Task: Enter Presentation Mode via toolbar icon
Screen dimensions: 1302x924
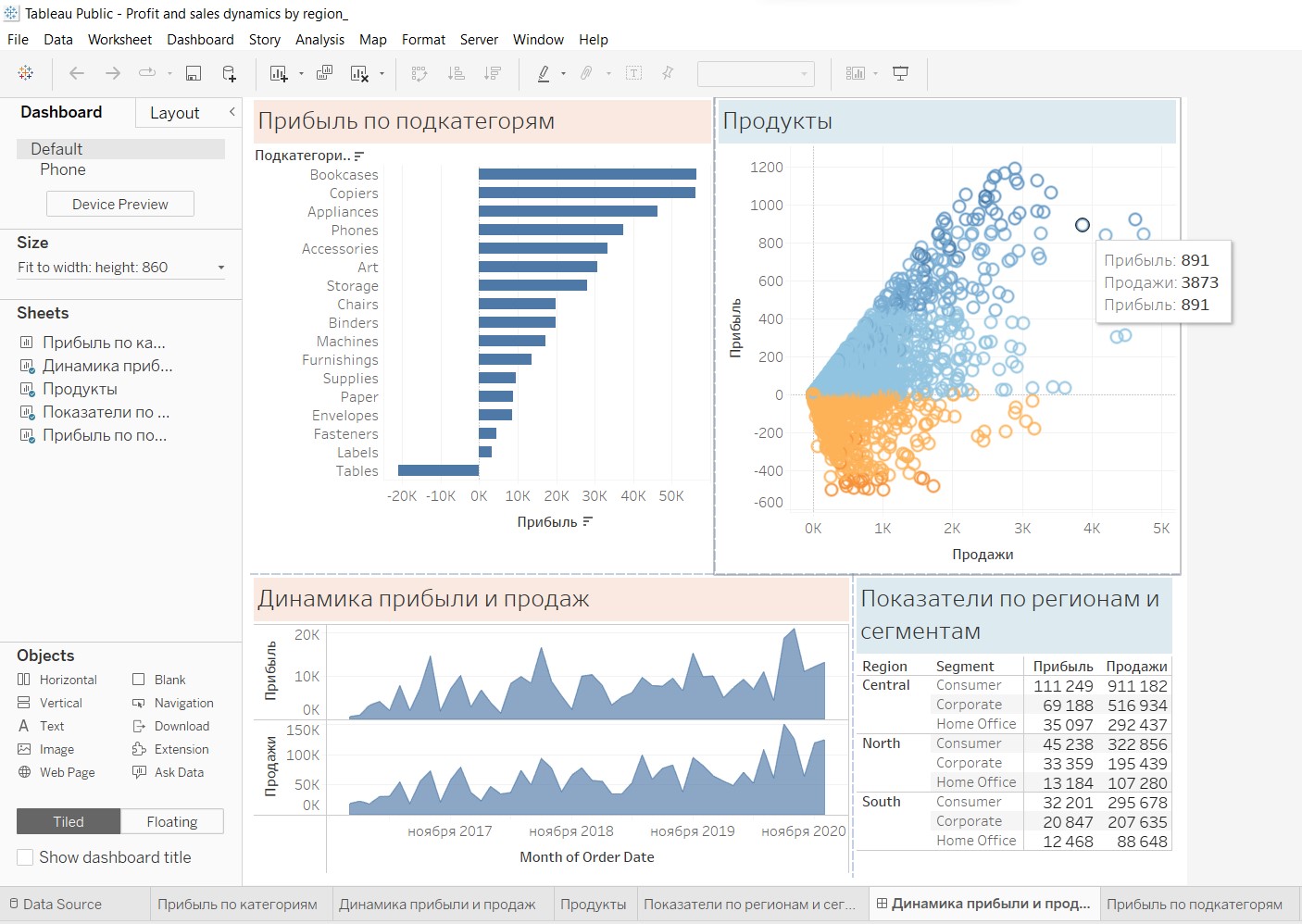Action: click(x=900, y=73)
